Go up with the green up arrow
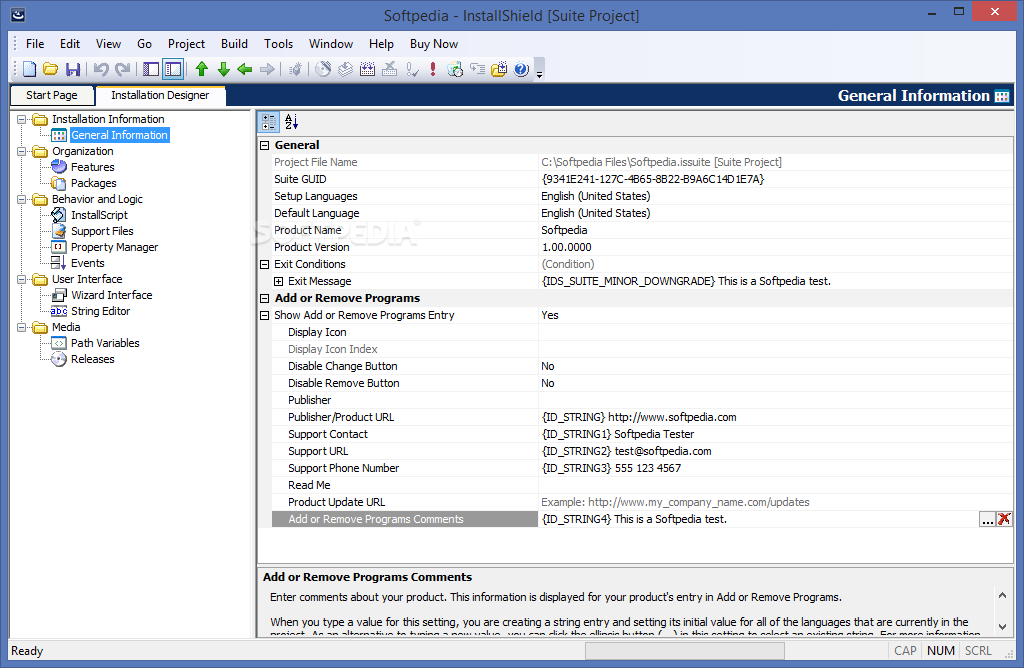Viewport: 1024px width, 668px height. pos(202,69)
